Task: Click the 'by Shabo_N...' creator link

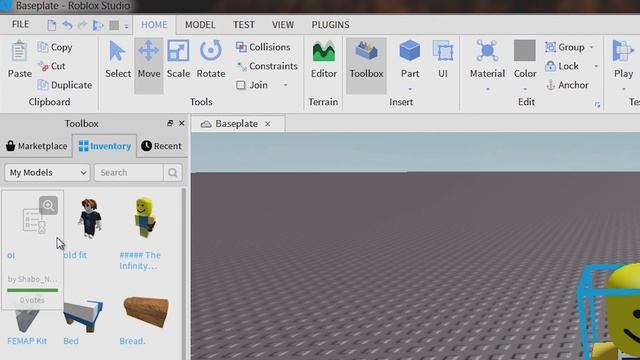Action: [x=32, y=279]
